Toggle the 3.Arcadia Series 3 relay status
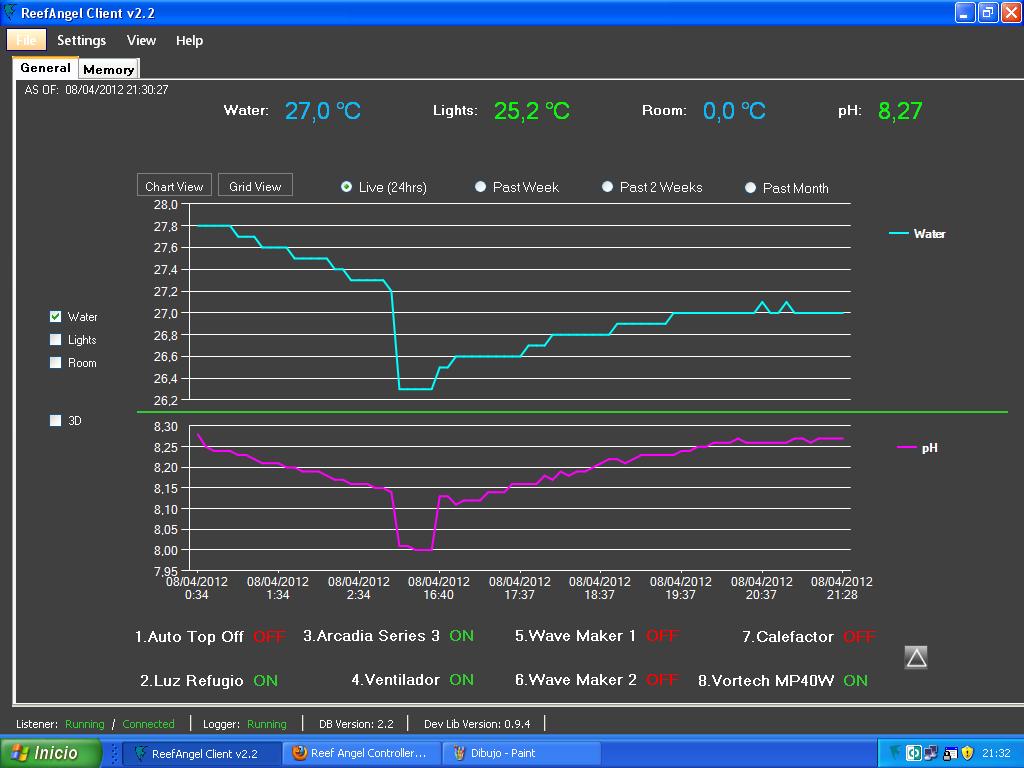The height and width of the screenshot is (768, 1024). pyautogui.click(x=461, y=636)
